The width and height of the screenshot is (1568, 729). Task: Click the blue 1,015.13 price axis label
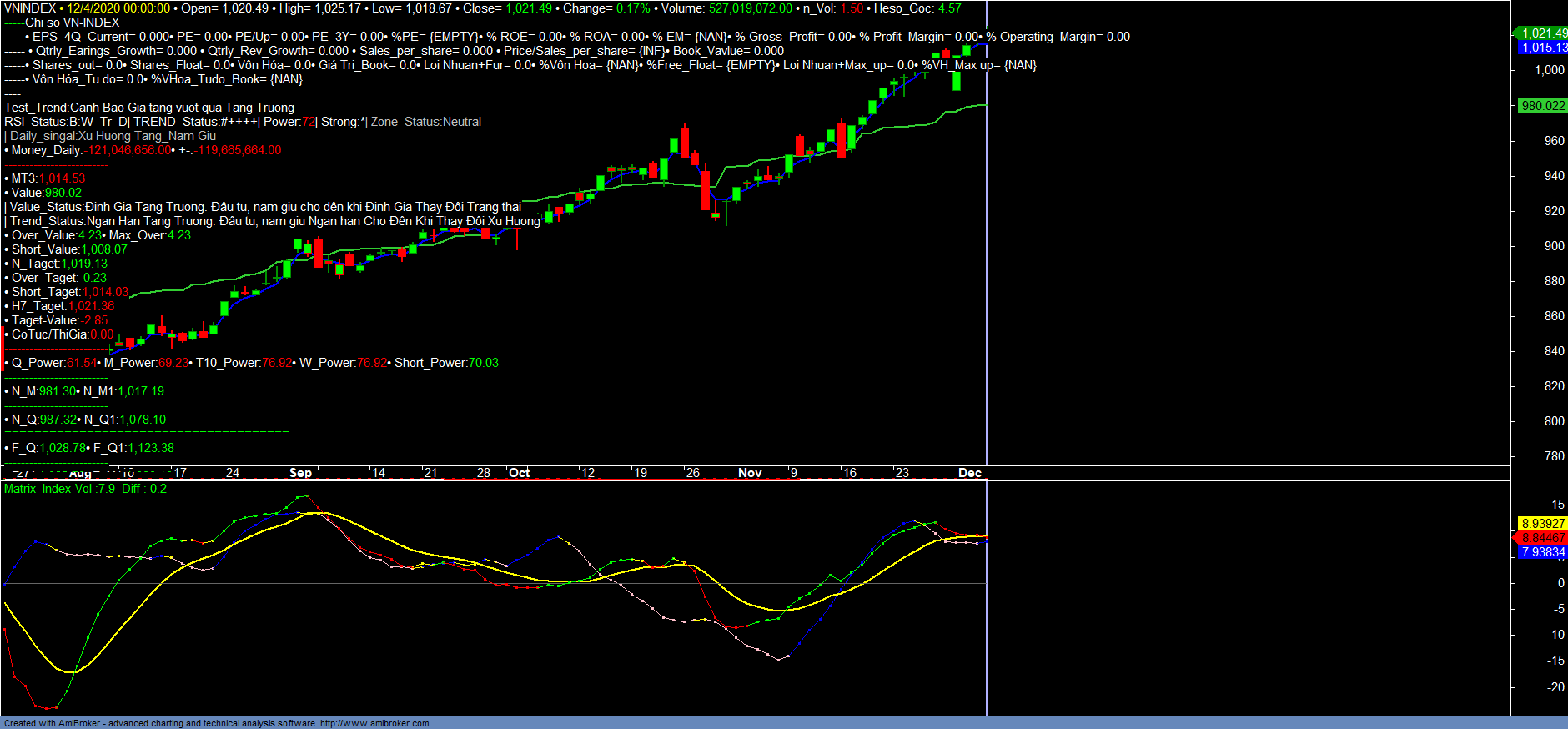tap(1543, 48)
